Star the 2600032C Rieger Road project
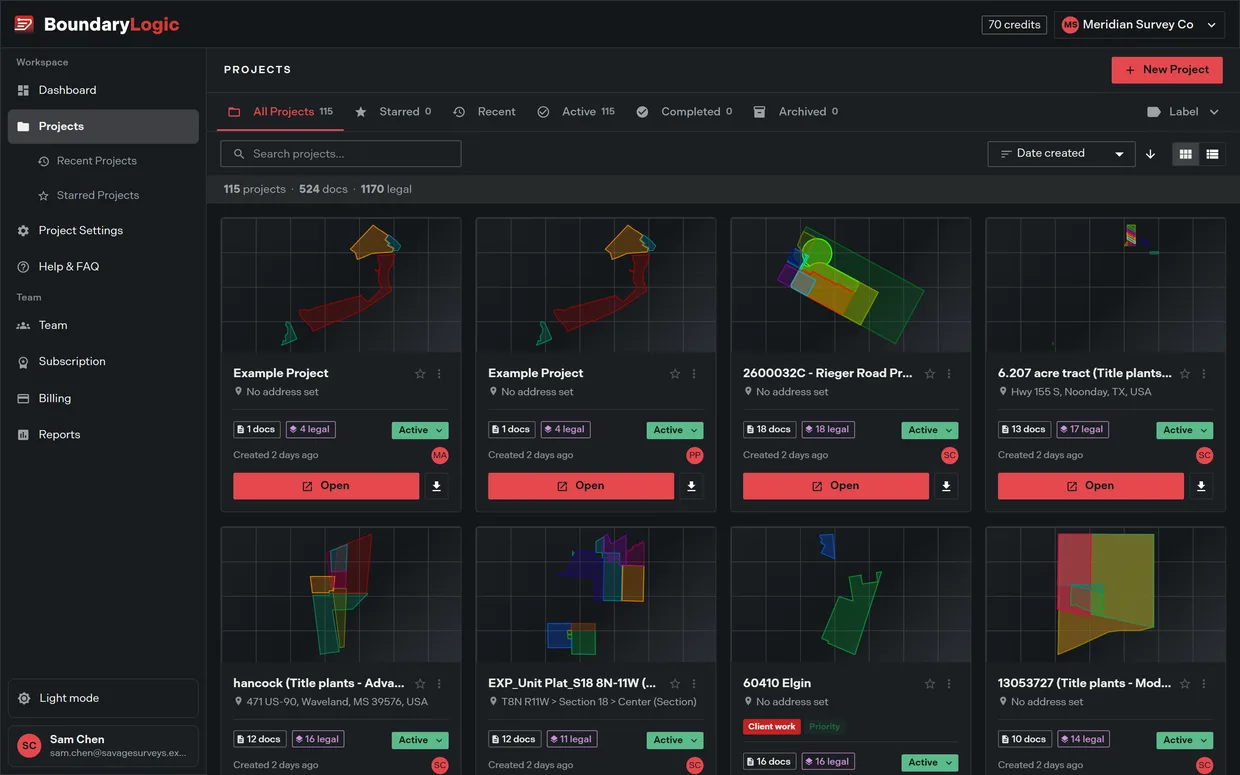The width and height of the screenshot is (1240, 775). (930, 374)
